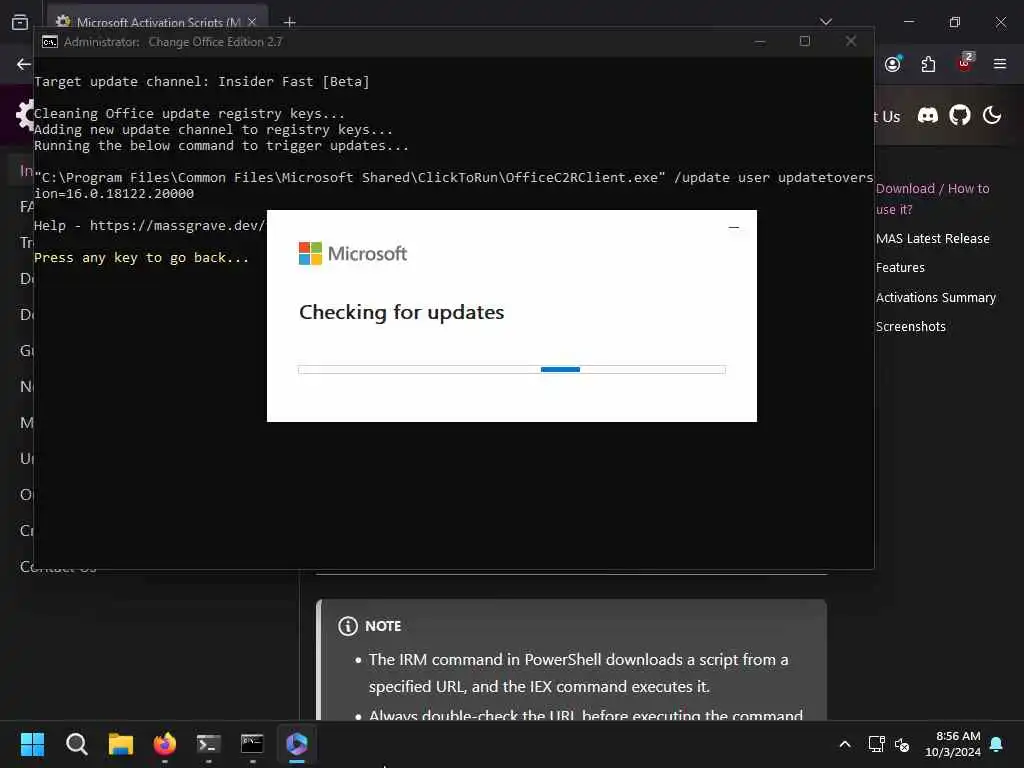Open the MAS Latest Release link

point(932,238)
